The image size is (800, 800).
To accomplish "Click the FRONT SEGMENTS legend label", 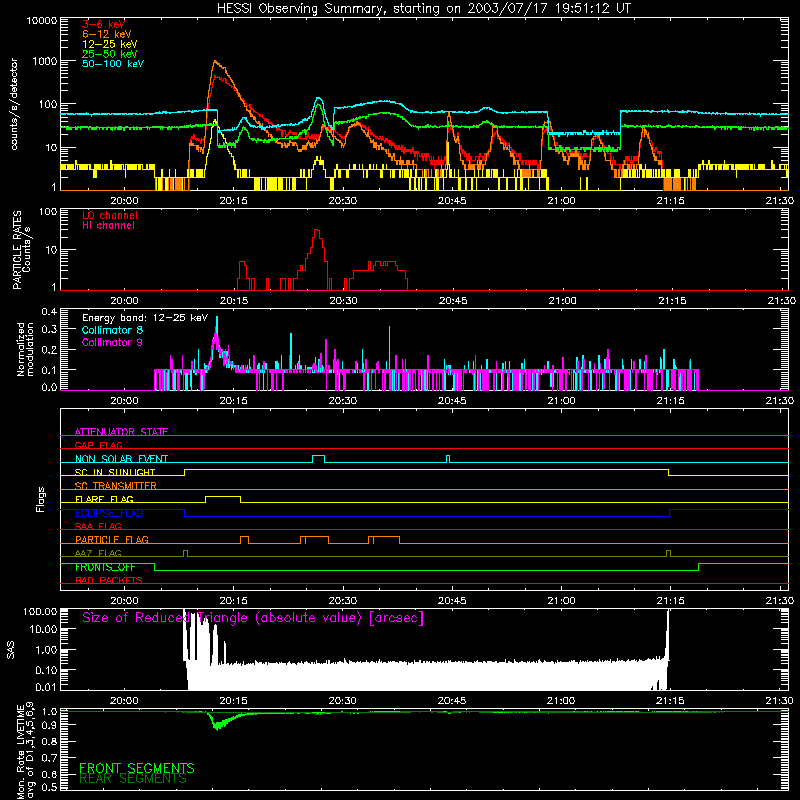I will click(x=137, y=768).
